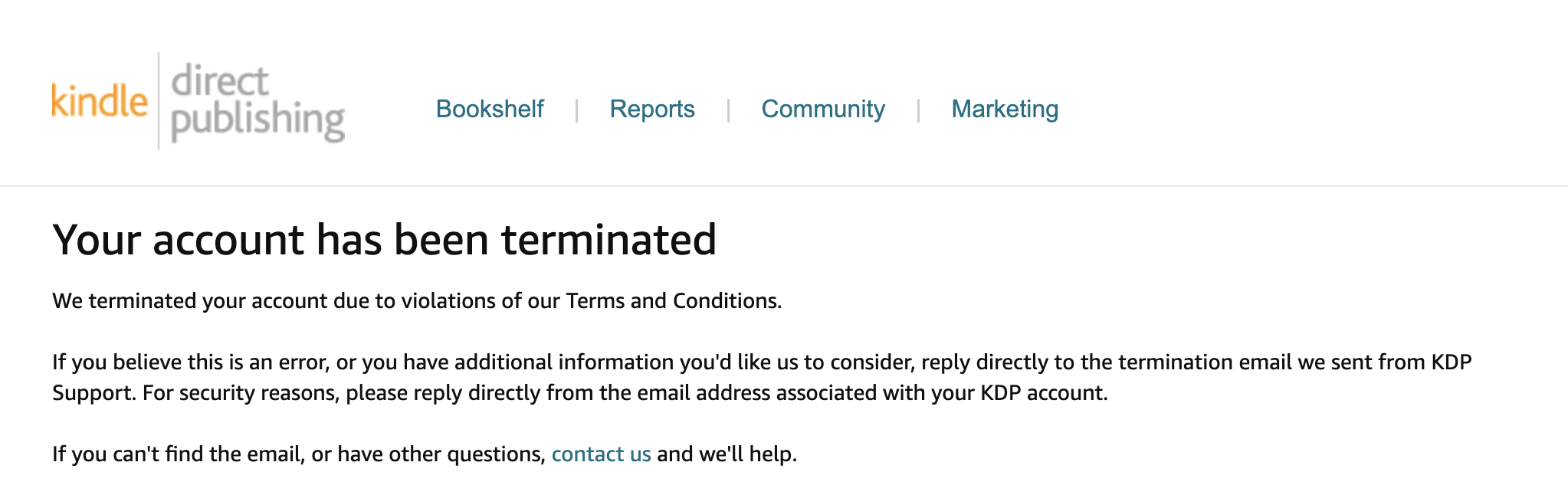1568x495 pixels.
Task: Click the Kindle Direct Publishing logo
Action: tap(198, 101)
